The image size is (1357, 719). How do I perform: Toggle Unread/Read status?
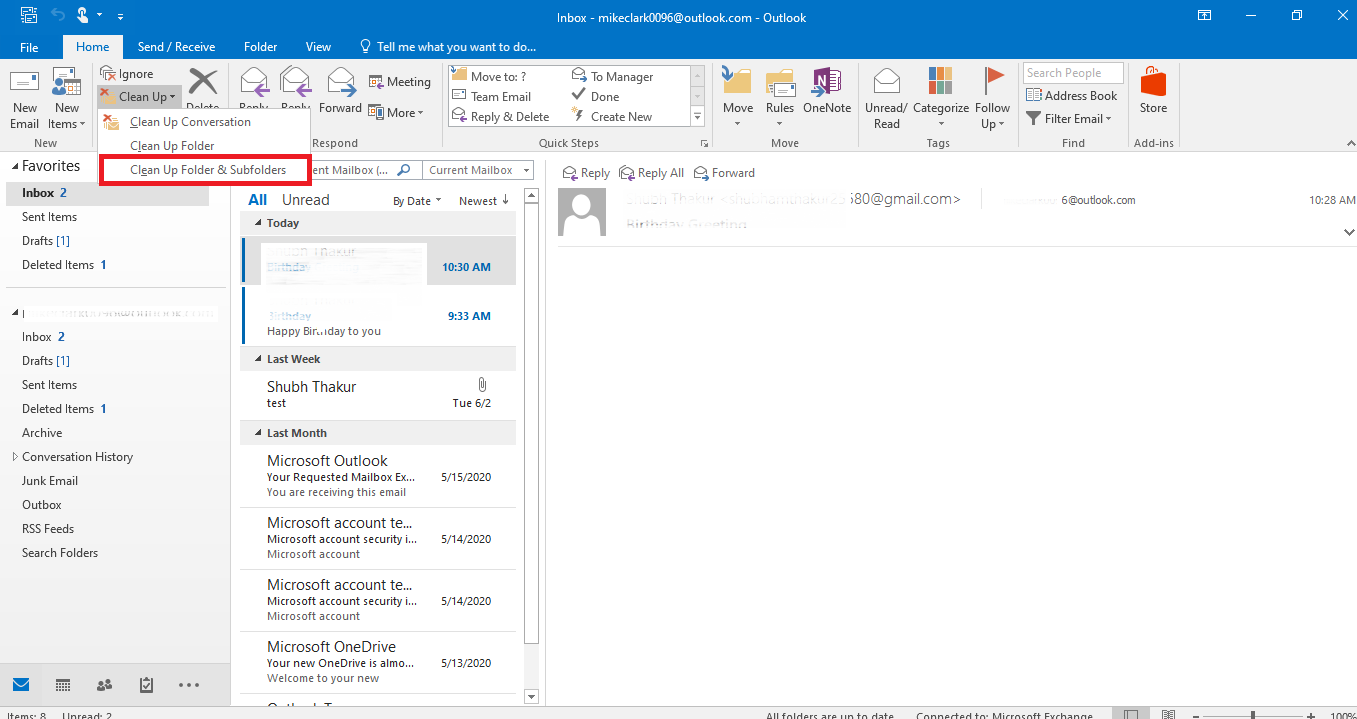coord(886,99)
